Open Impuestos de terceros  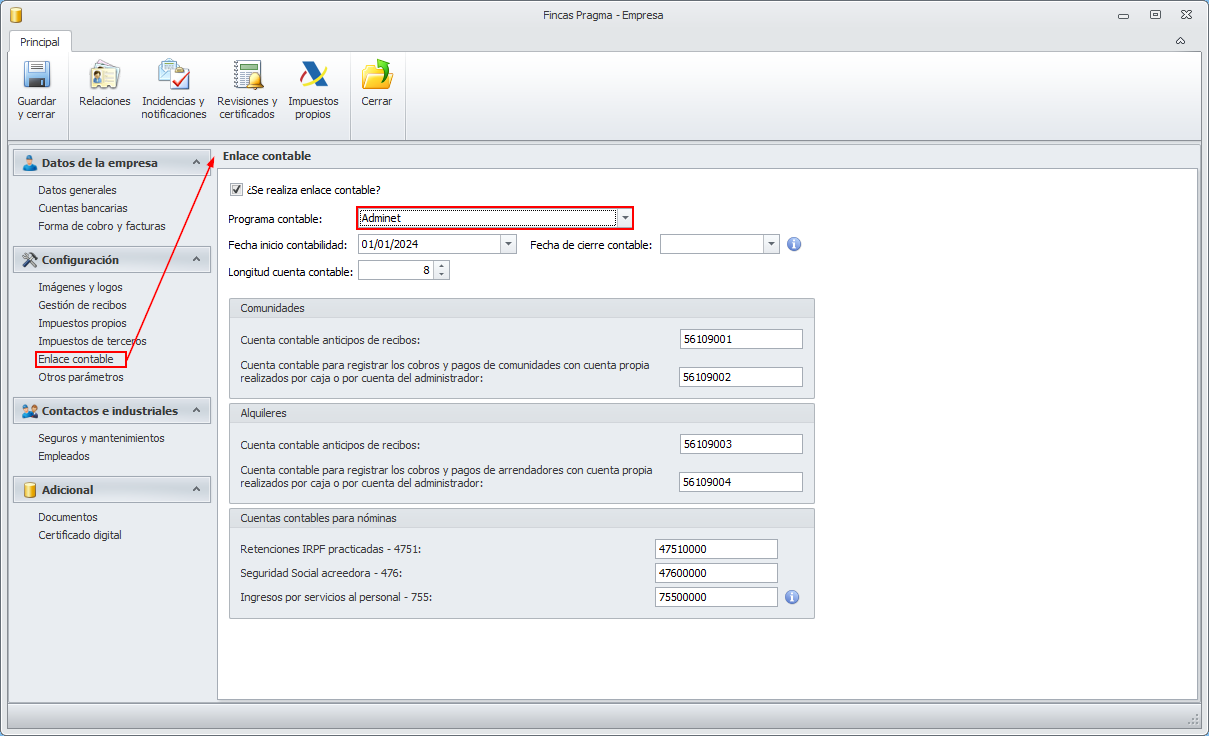click(92, 341)
